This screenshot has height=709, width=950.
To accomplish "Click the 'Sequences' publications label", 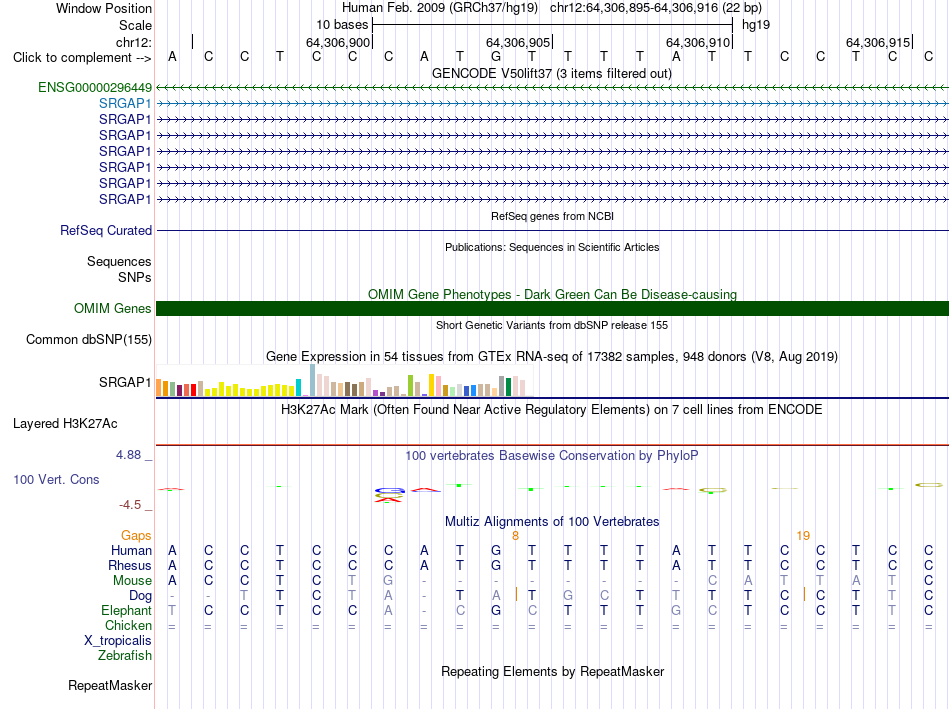I will pos(119,261).
